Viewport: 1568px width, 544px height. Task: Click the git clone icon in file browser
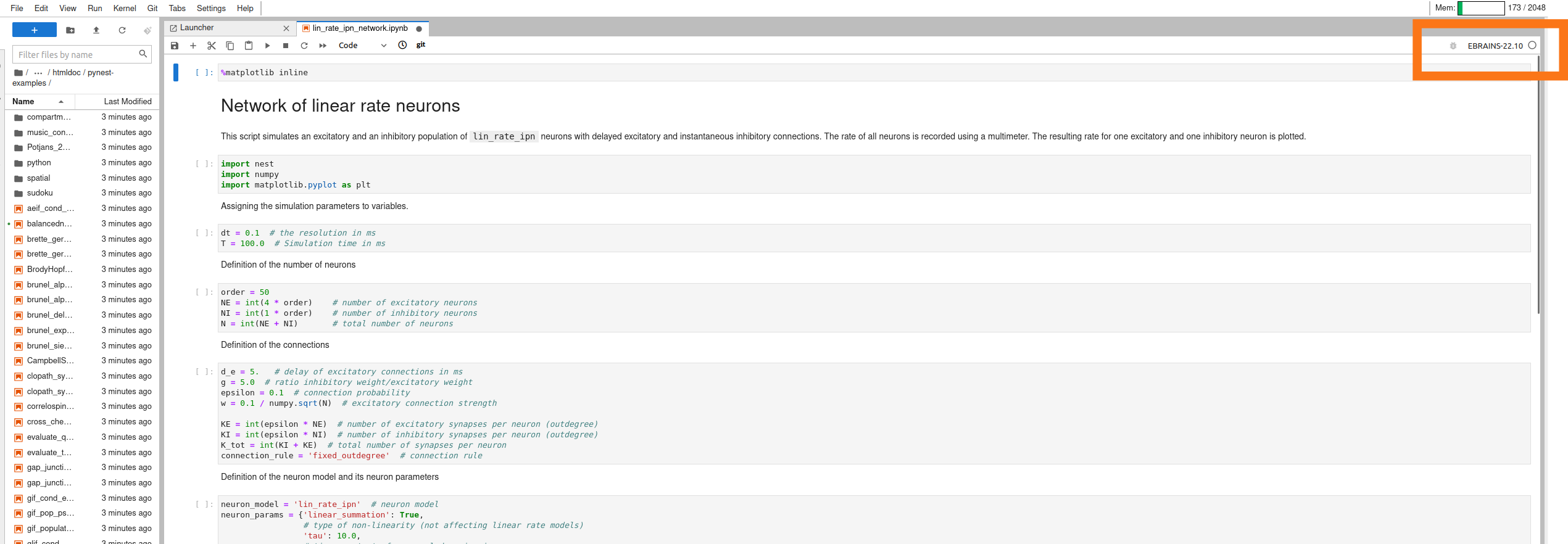click(x=147, y=30)
